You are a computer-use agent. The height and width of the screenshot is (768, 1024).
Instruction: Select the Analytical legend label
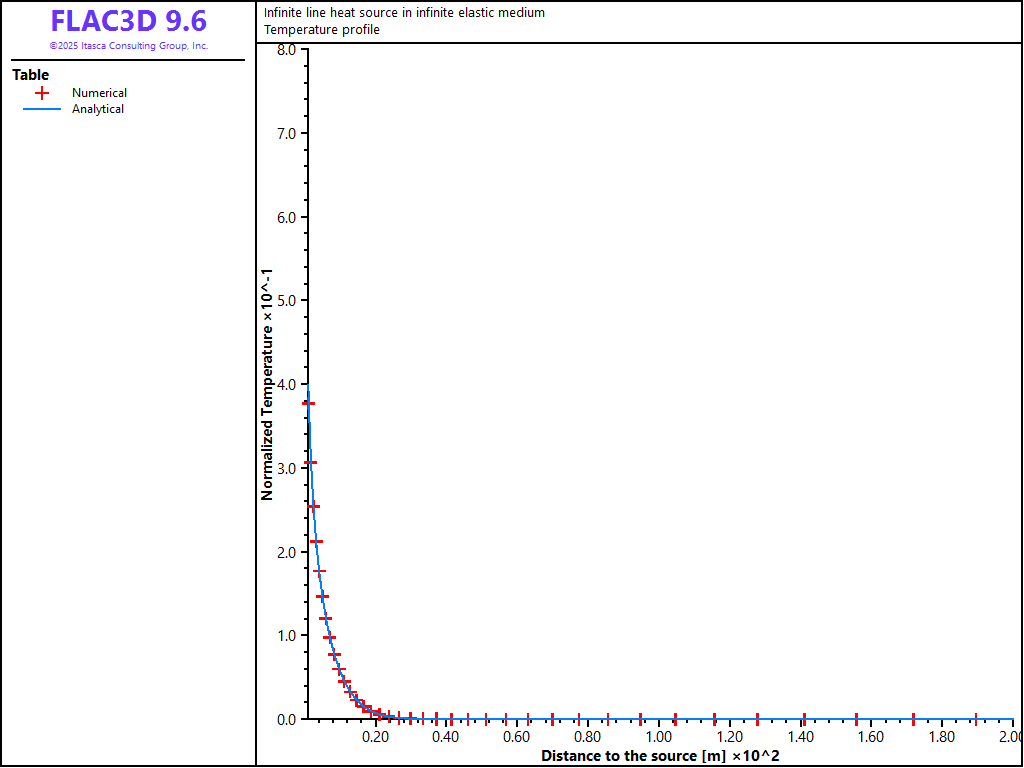coord(98,109)
